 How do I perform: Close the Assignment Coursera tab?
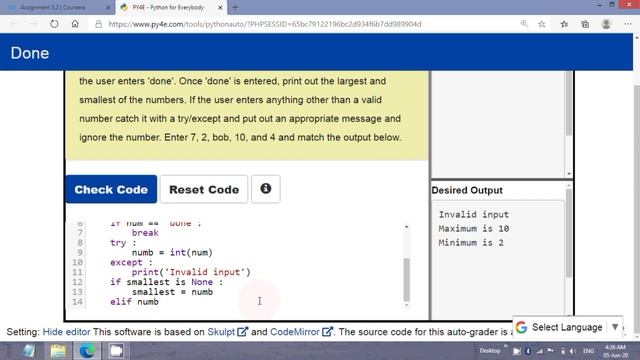coord(108,7)
